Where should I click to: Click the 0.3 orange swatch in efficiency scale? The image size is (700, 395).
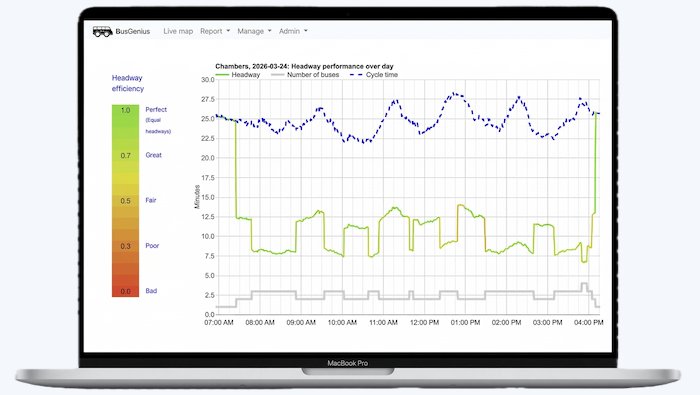click(x=125, y=246)
